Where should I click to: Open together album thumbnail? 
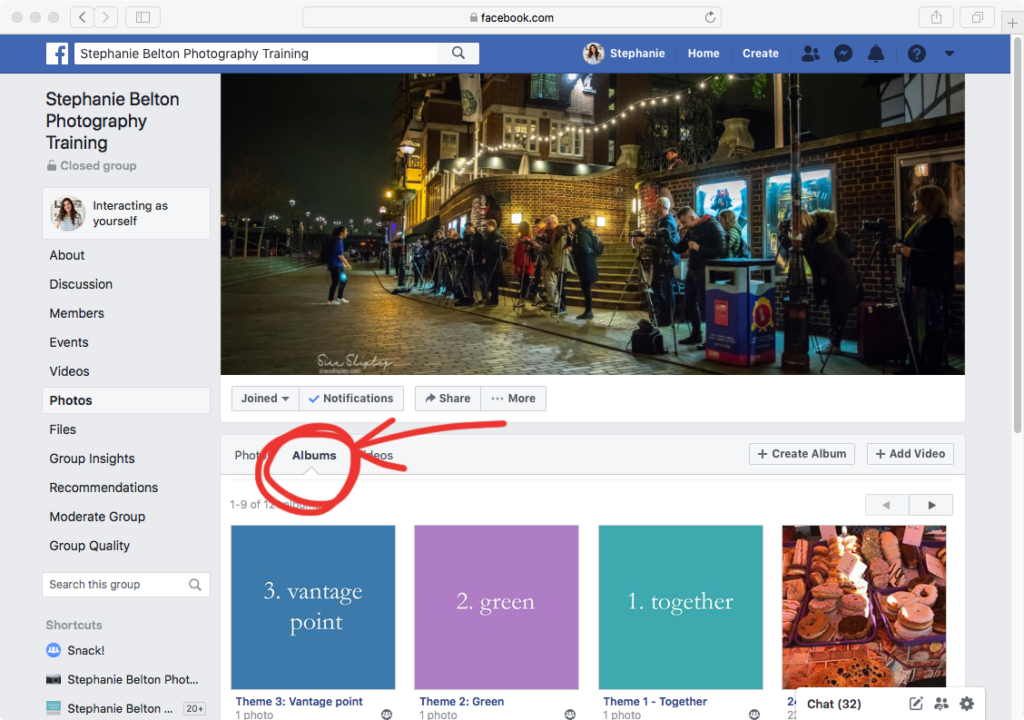click(680, 607)
